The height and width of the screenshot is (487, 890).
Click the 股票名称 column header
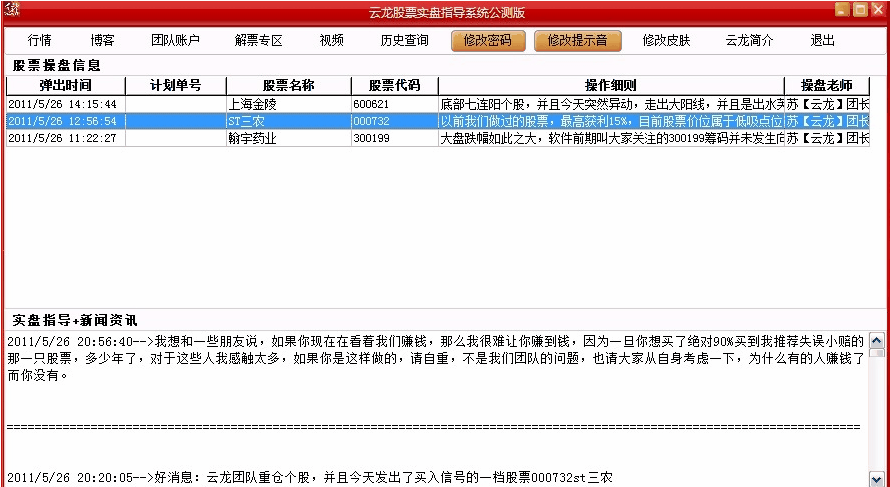pos(288,86)
